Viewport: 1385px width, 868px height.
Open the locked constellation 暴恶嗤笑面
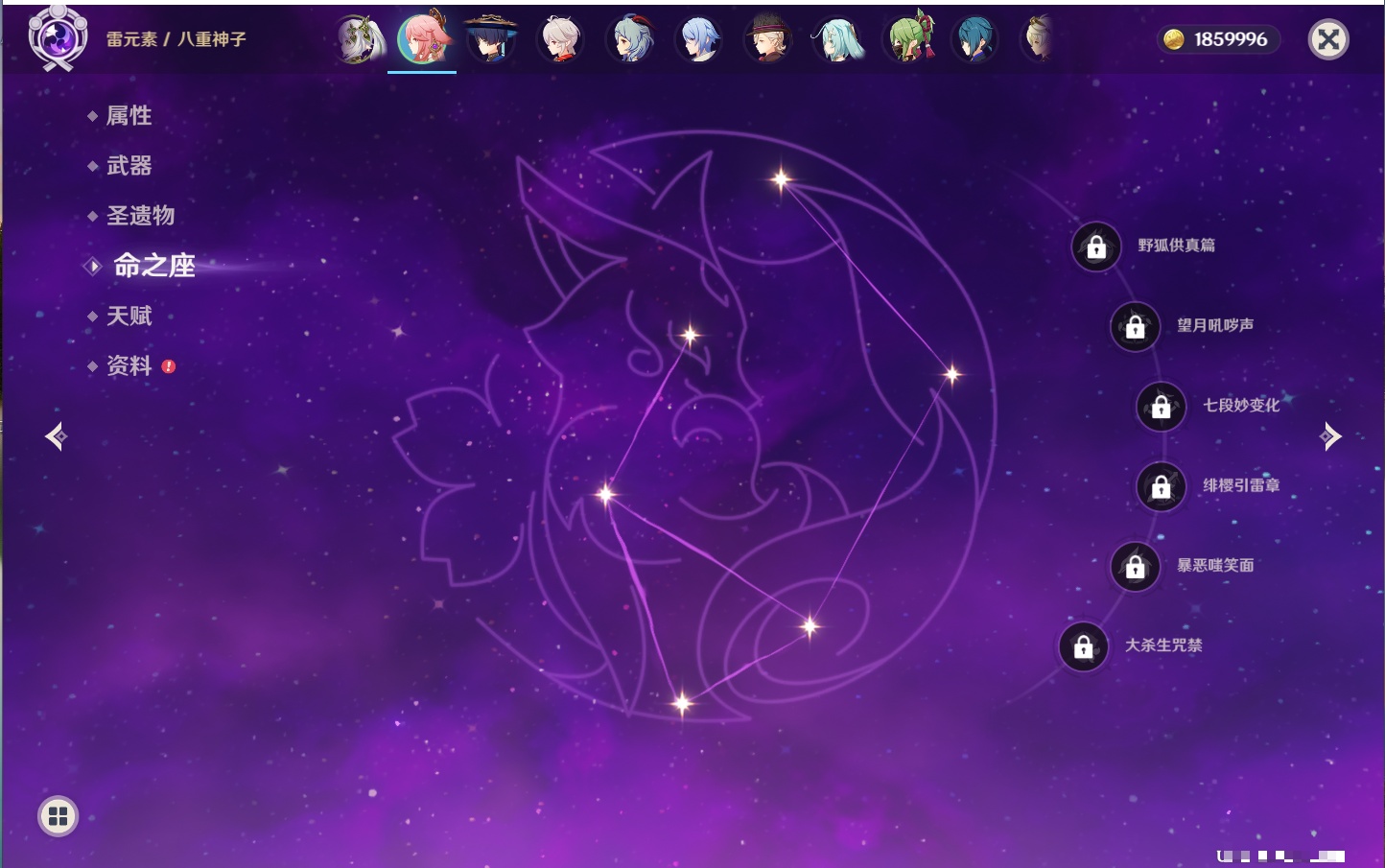click(1136, 567)
